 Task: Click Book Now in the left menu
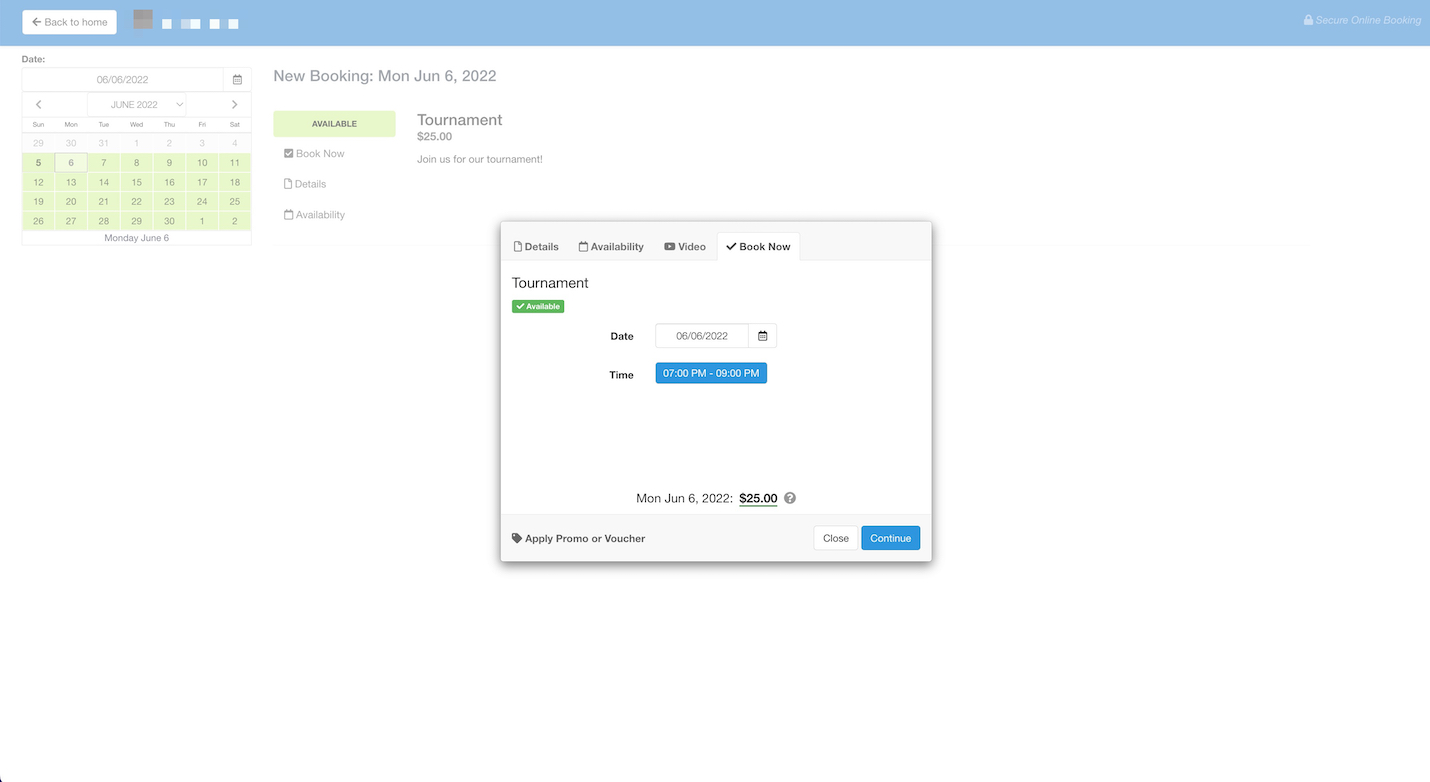[314, 154]
